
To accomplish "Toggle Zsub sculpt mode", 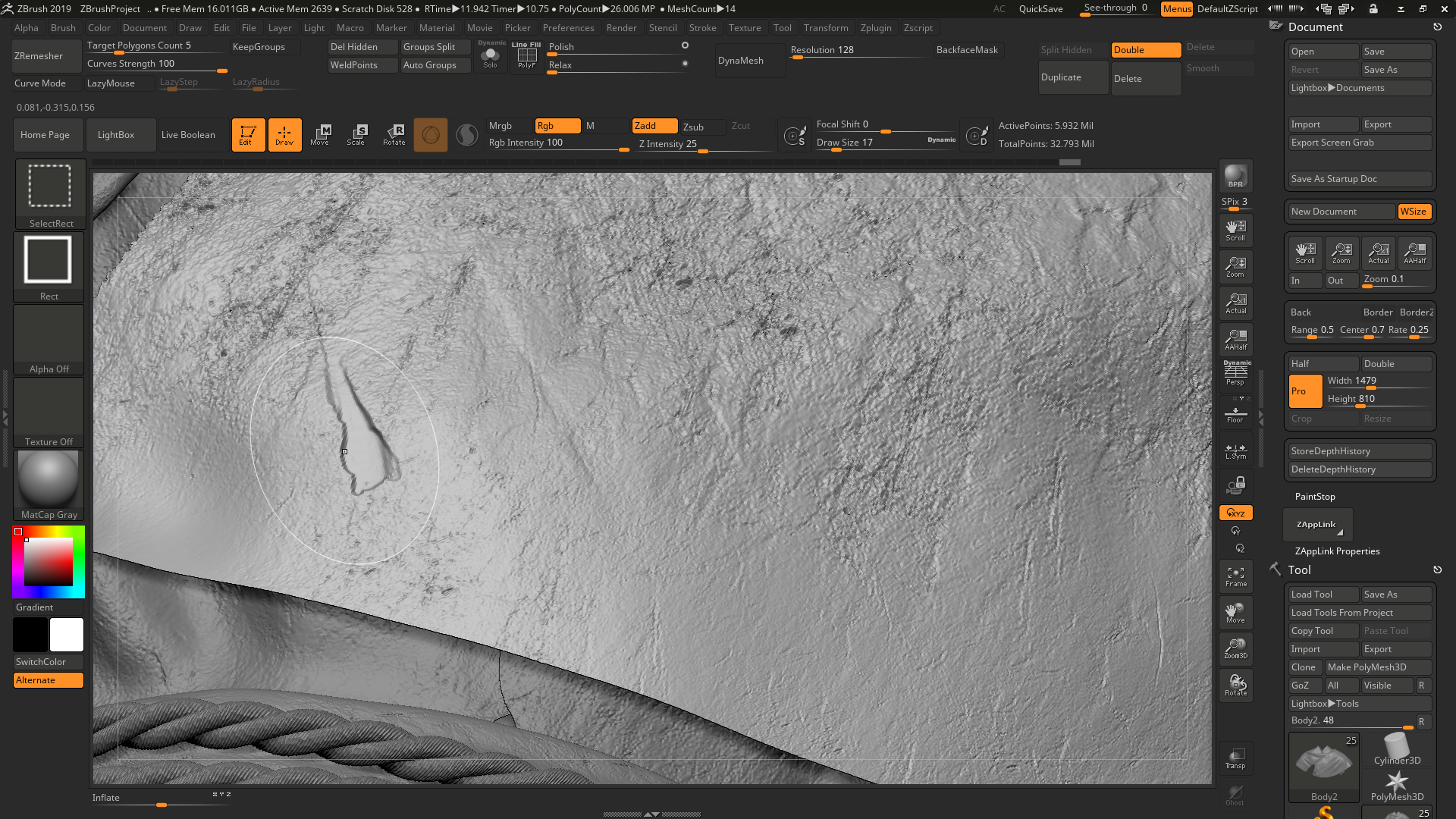I will (x=703, y=127).
